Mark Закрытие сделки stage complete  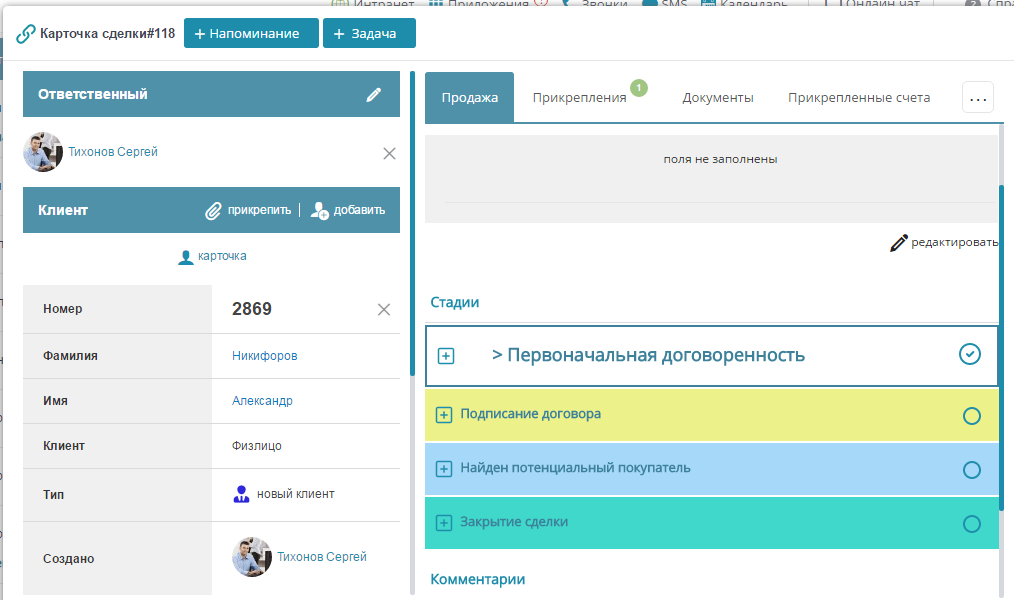972,524
